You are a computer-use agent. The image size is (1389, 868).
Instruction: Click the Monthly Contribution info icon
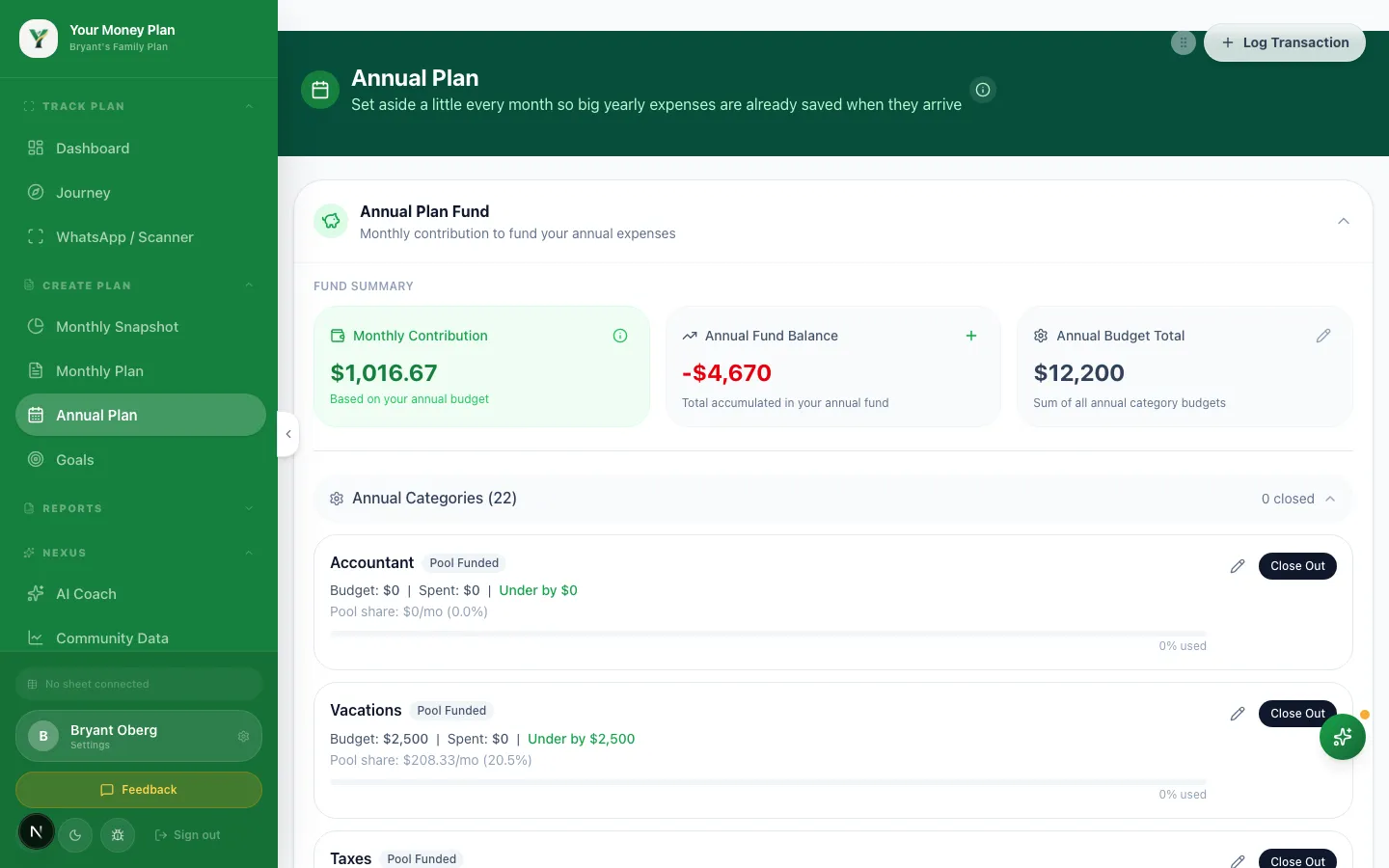[620, 336]
